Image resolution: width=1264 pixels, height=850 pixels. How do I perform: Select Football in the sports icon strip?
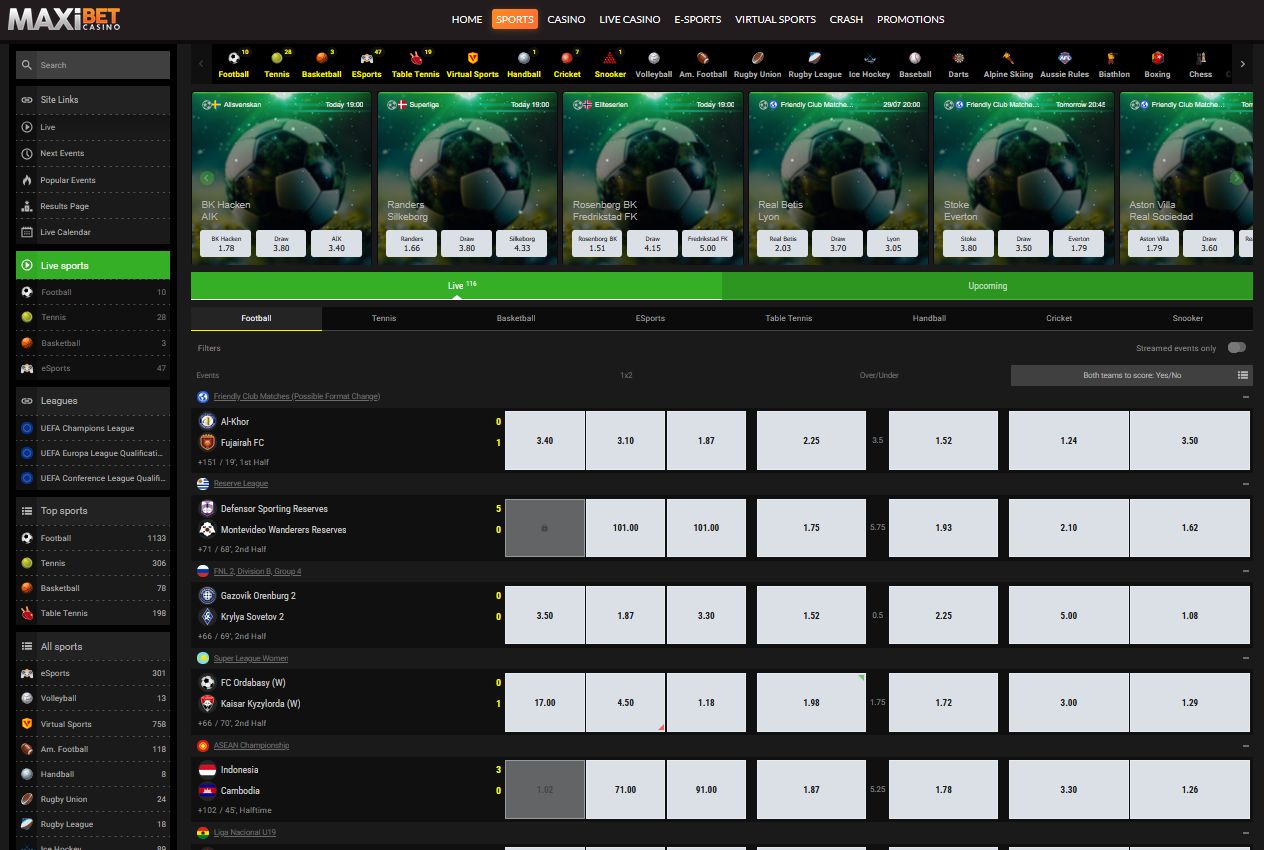233,65
